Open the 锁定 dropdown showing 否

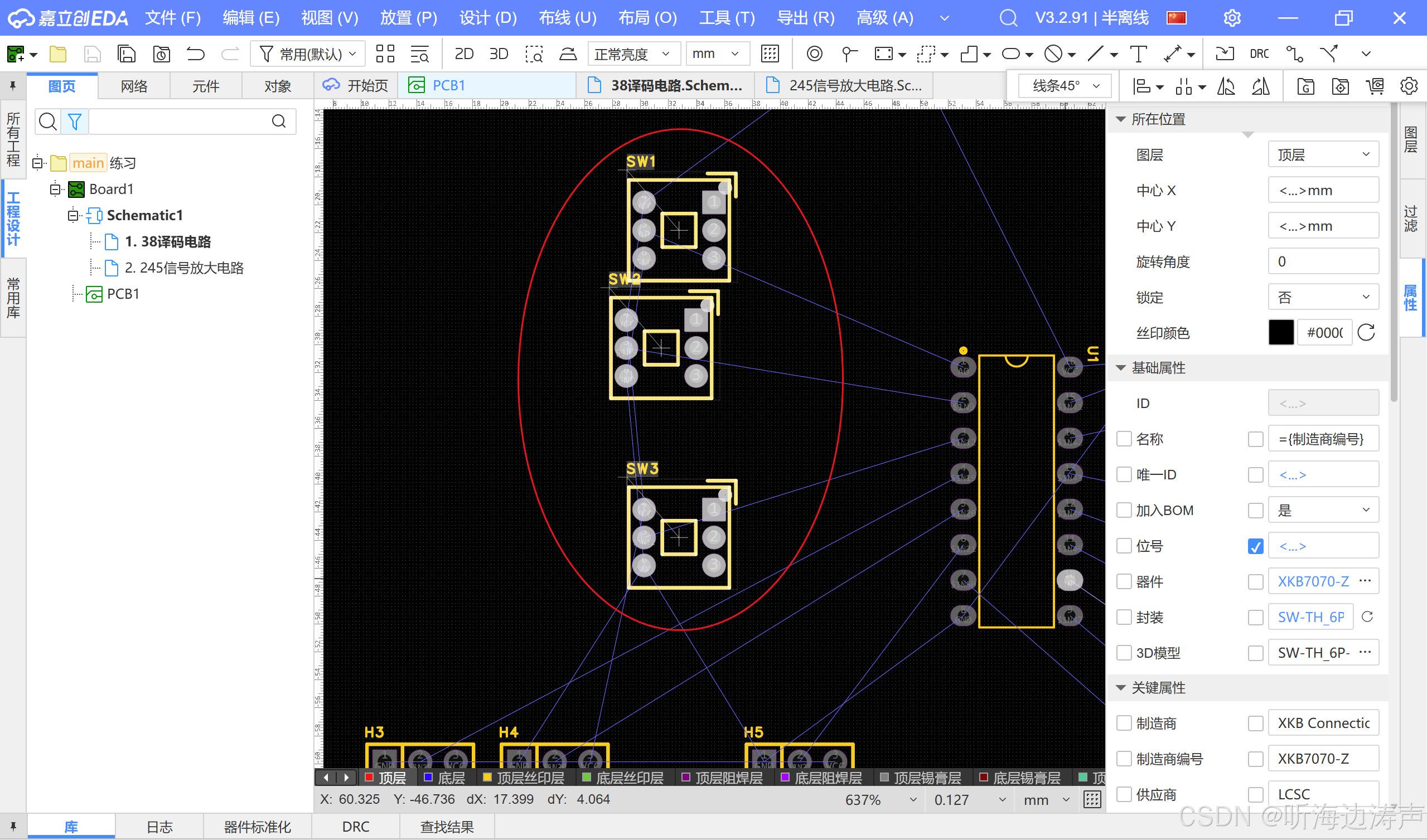1323,297
